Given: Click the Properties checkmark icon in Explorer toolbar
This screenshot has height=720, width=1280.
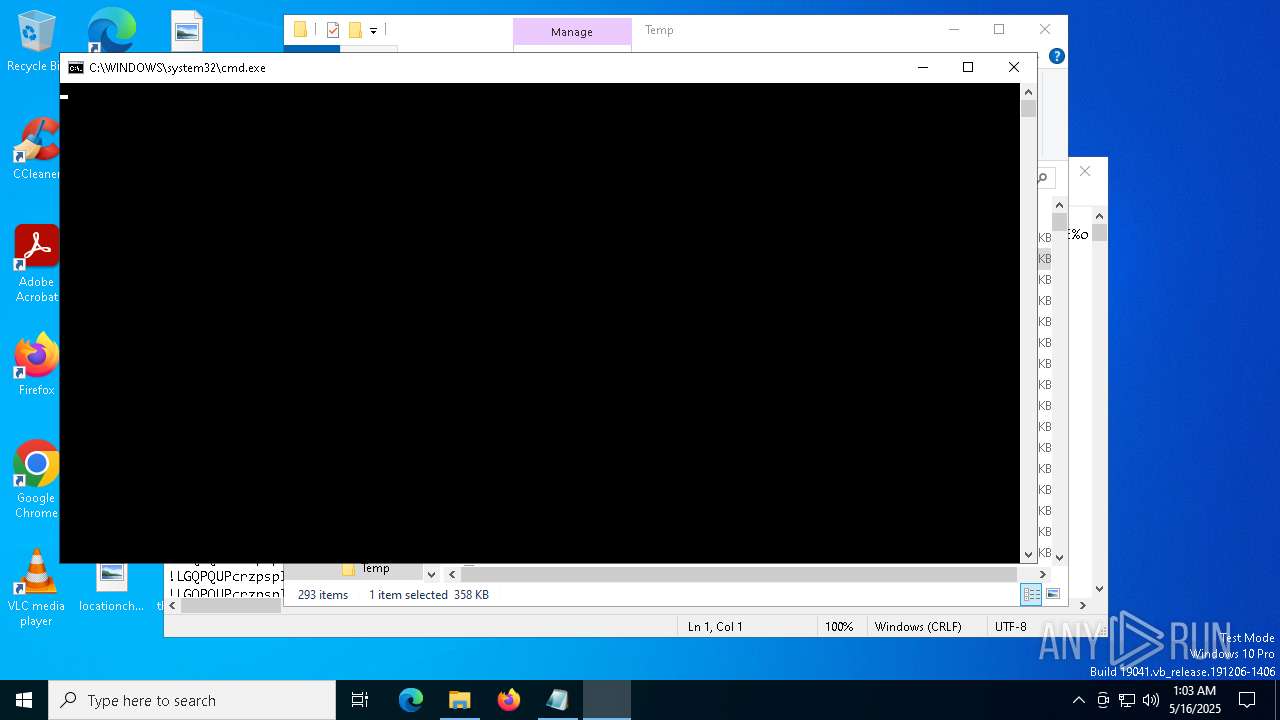Looking at the screenshot, I should pyautogui.click(x=333, y=30).
